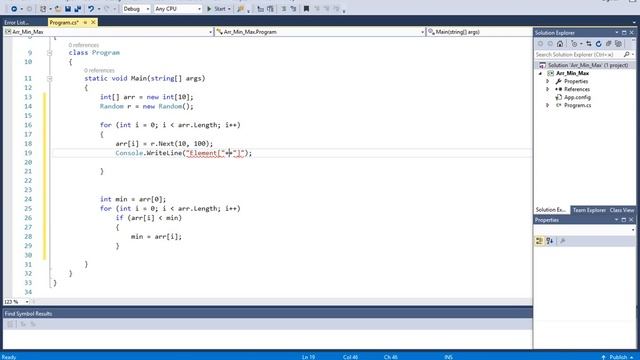
Task: Click Show All Files in Solution Explorer
Action: (x=618, y=44)
